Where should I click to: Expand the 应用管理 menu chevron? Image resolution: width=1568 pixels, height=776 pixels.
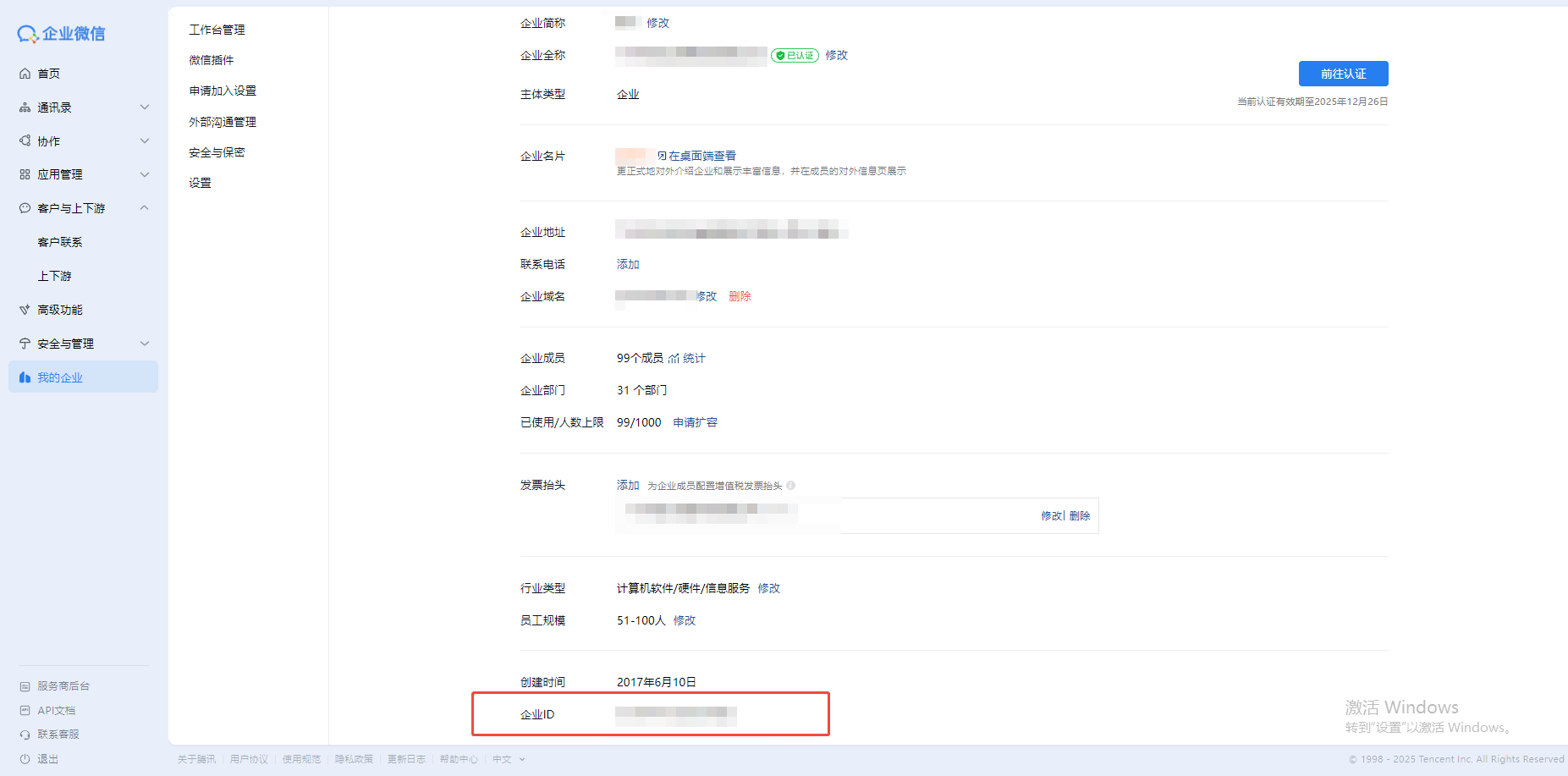click(145, 174)
